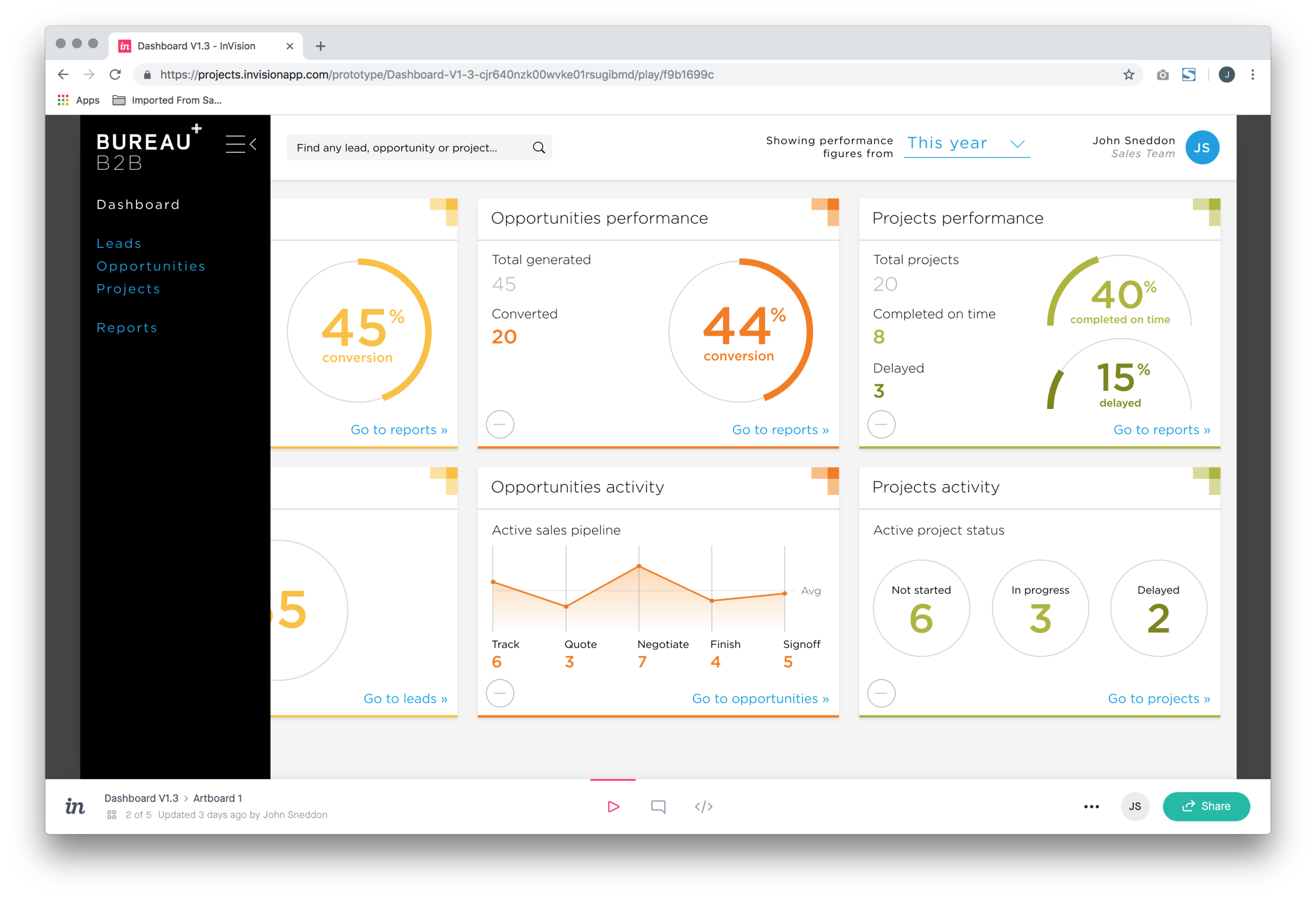This screenshot has height=899, width=1316.
Task: Collapse sidebar with hamburger arrow icon
Action: tap(241, 144)
